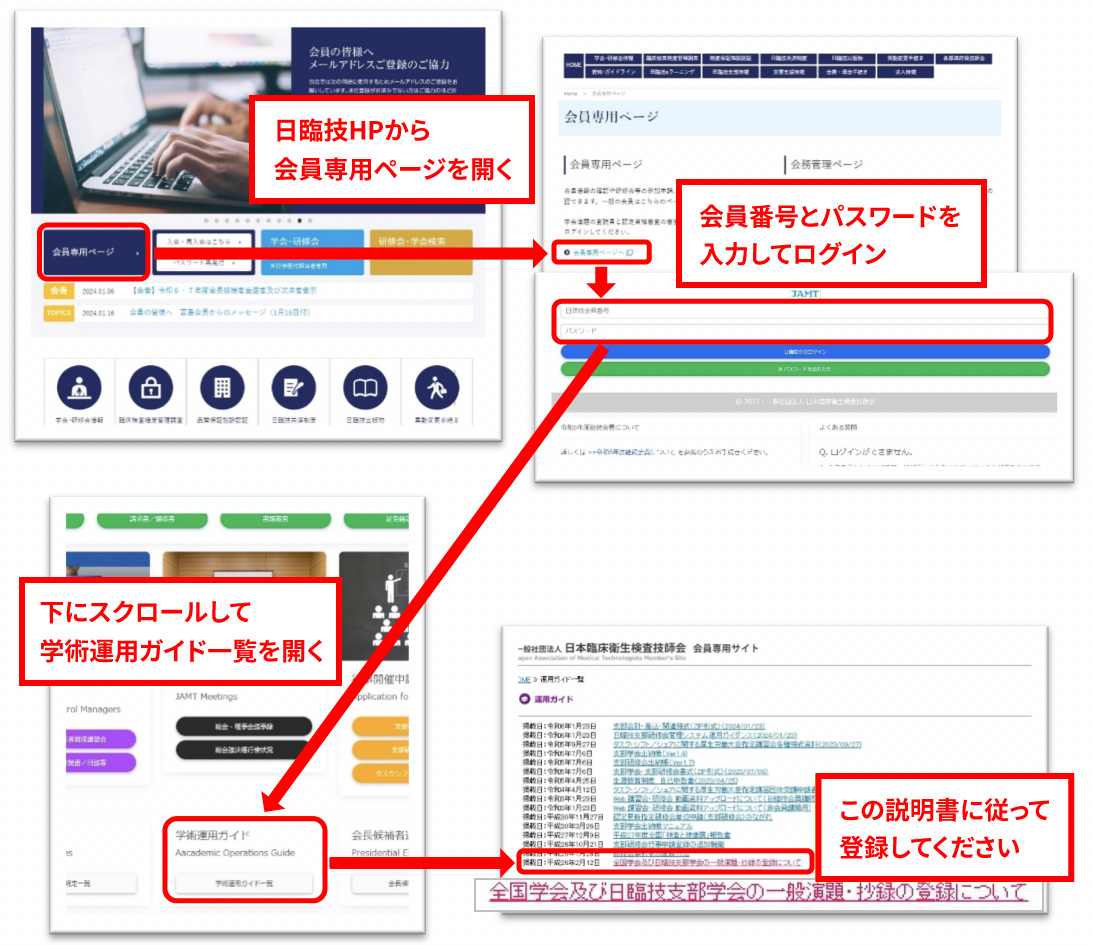Click the green パスワードを忘れた方 button
The width and height of the screenshot is (1093, 945).
click(805, 369)
